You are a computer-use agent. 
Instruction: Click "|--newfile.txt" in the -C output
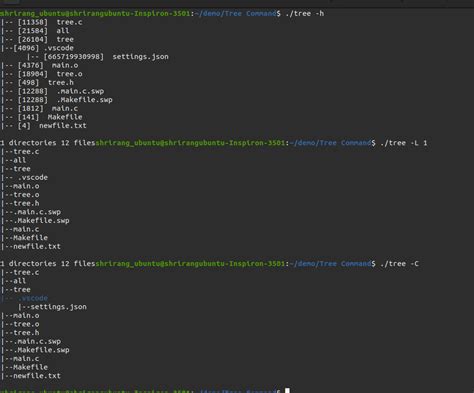click(x=31, y=376)
